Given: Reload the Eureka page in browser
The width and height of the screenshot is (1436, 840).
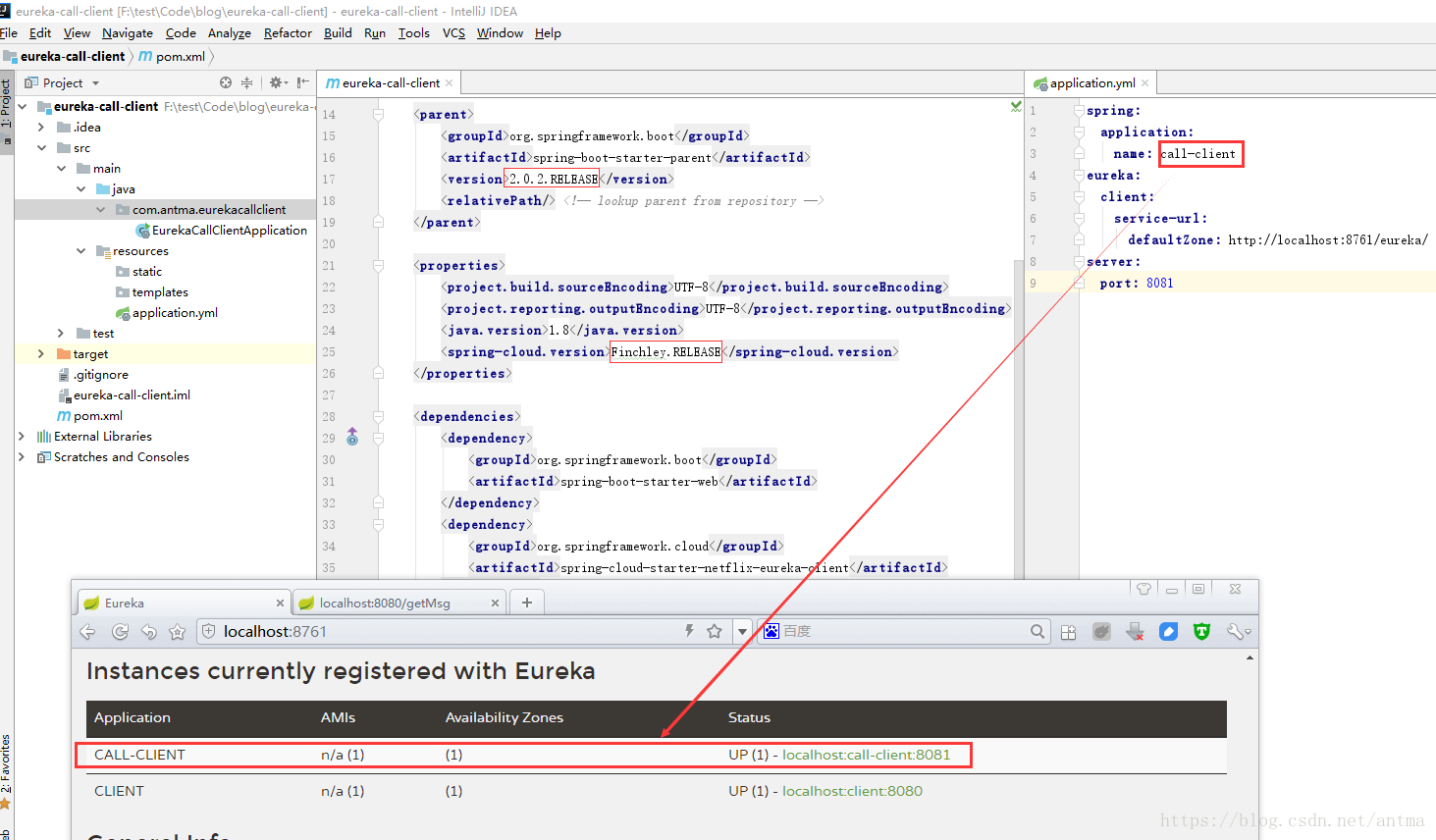Looking at the screenshot, I should pyautogui.click(x=120, y=632).
